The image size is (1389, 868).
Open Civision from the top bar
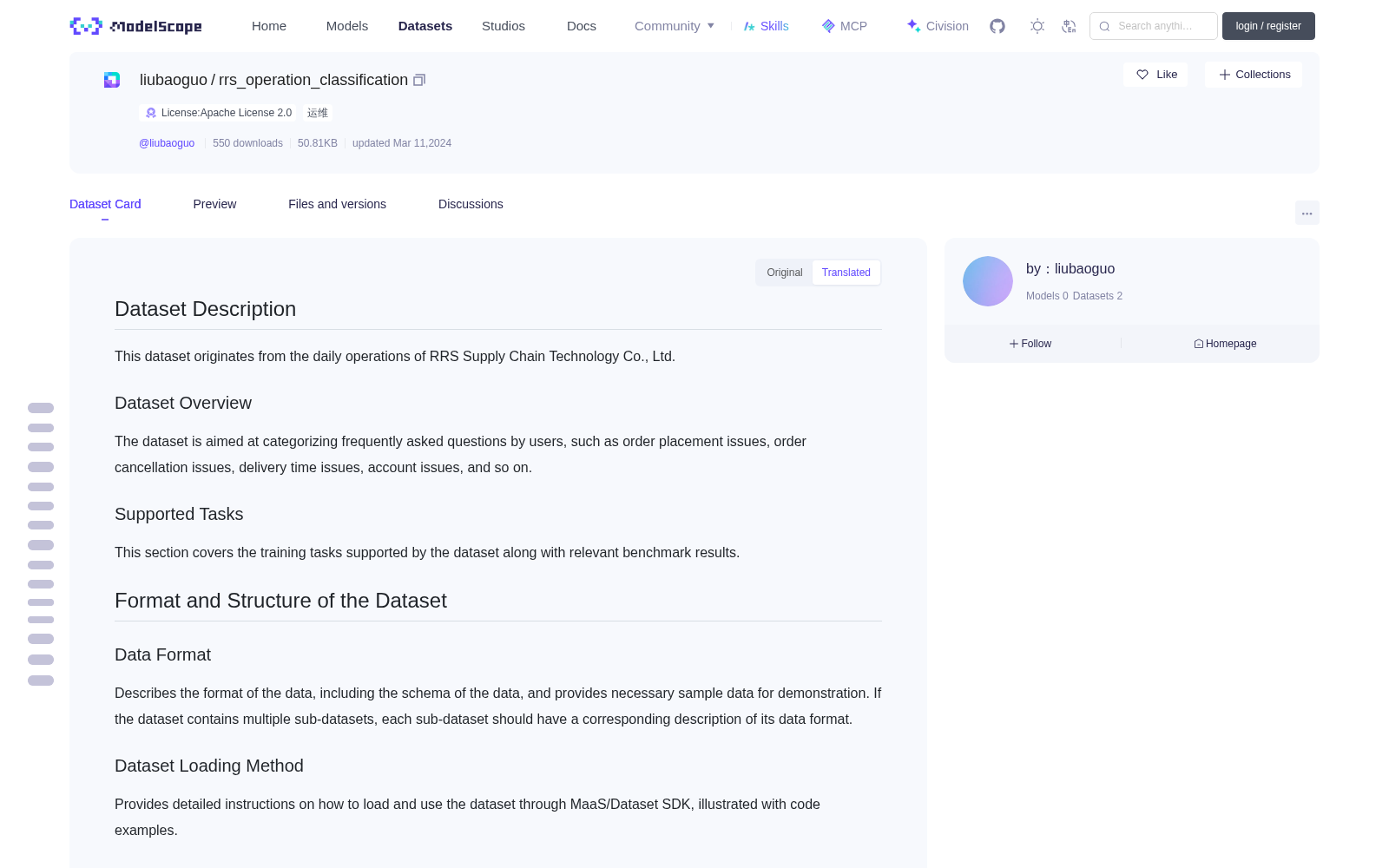[938, 26]
